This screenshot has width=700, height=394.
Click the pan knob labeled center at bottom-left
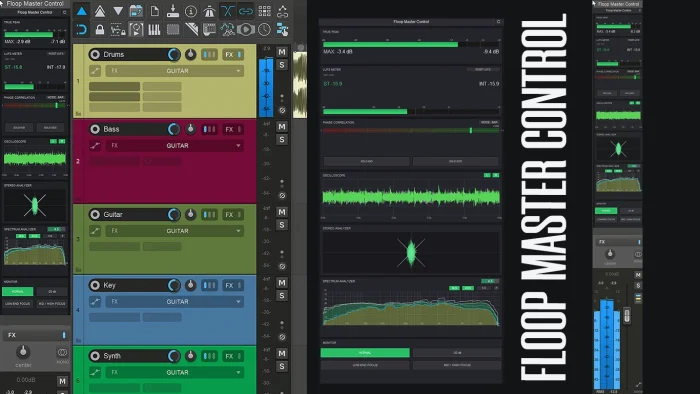point(23,352)
